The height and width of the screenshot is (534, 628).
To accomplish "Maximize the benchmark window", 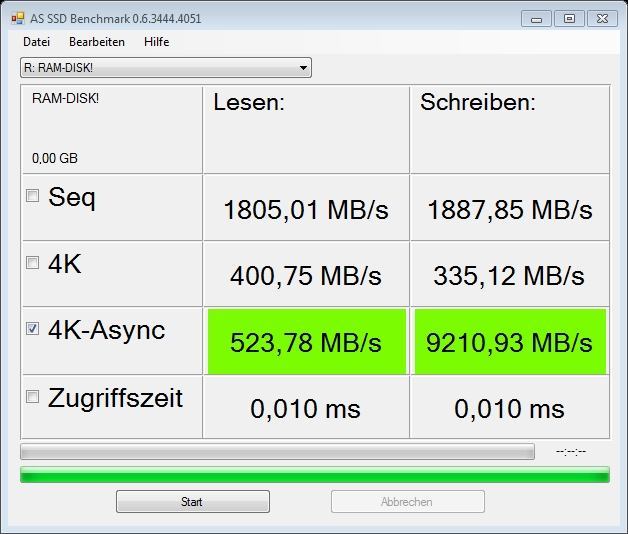I will pos(569,19).
